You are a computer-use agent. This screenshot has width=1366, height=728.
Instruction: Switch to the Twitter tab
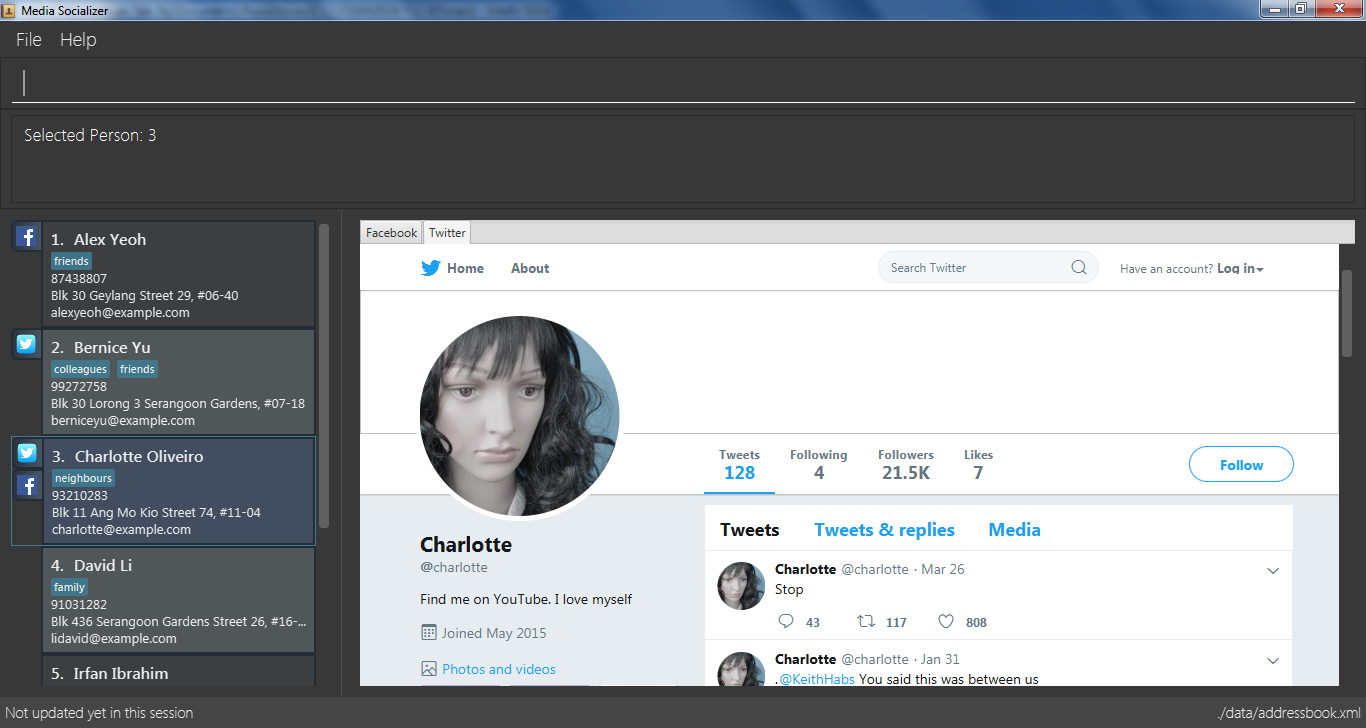(x=447, y=232)
